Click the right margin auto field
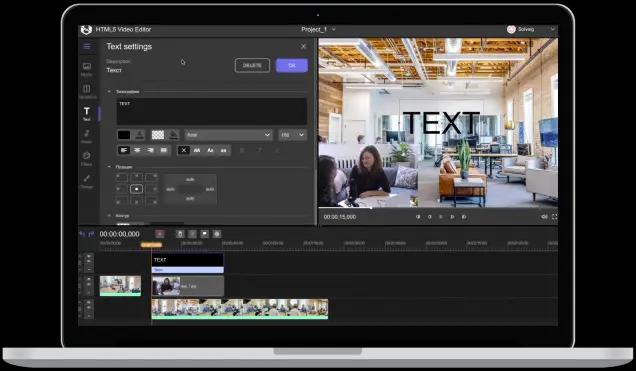The image size is (636, 371). coord(210,189)
